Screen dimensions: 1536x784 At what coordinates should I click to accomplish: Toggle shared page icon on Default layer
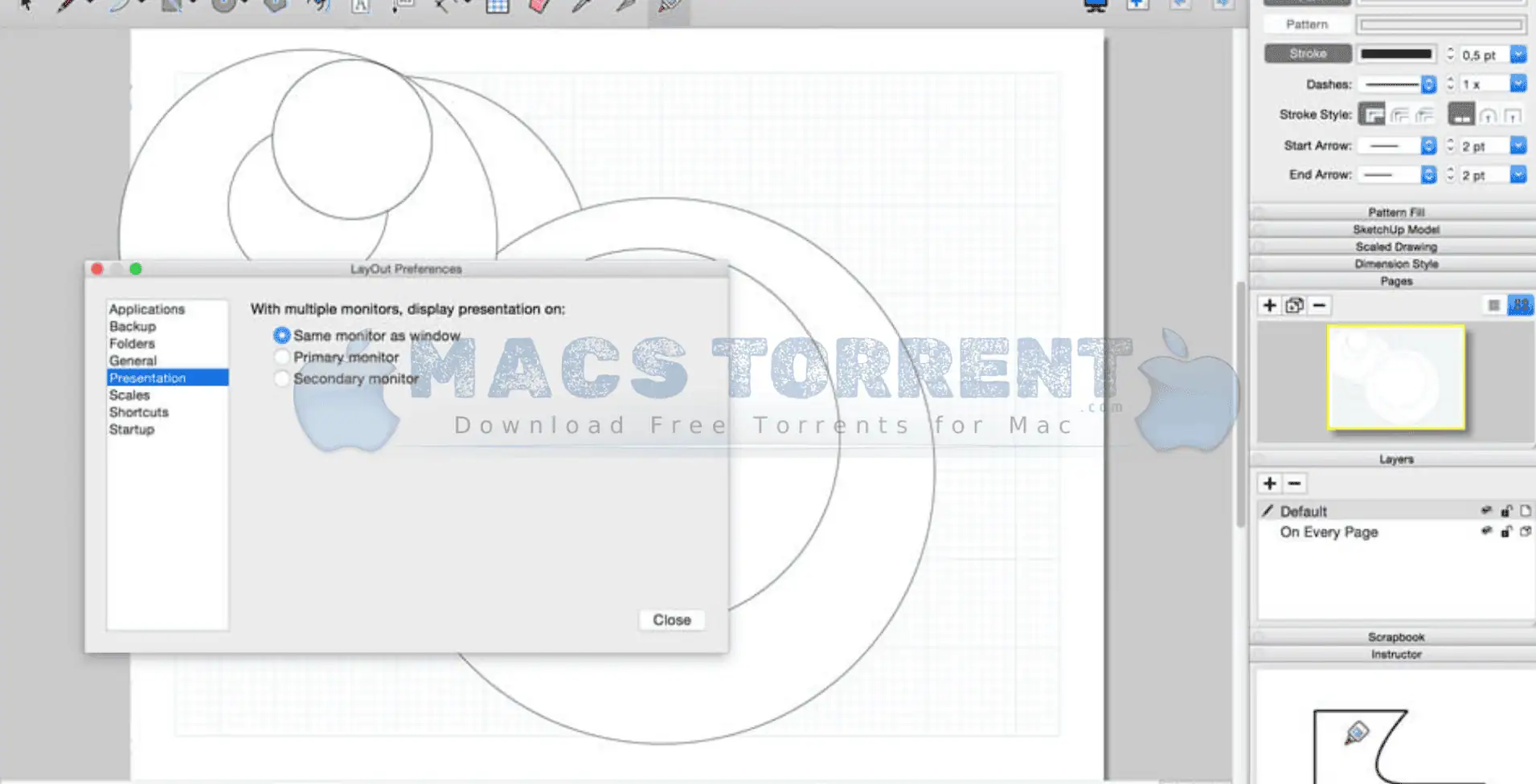pos(1525,511)
